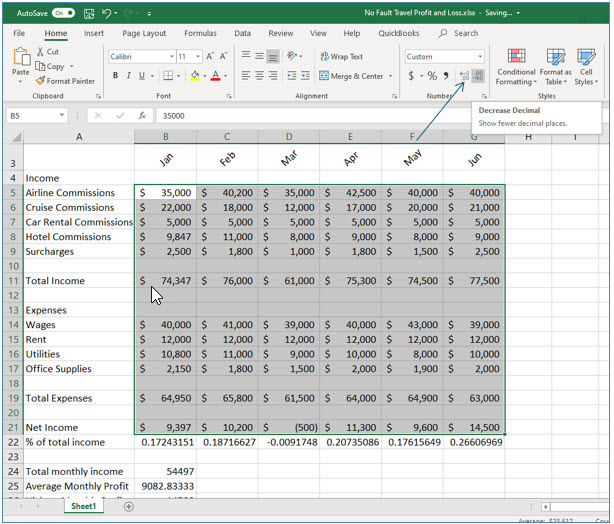This screenshot has height=524, width=614.
Task: Click the Cut scissors button
Action: click(x=47, y=52)
